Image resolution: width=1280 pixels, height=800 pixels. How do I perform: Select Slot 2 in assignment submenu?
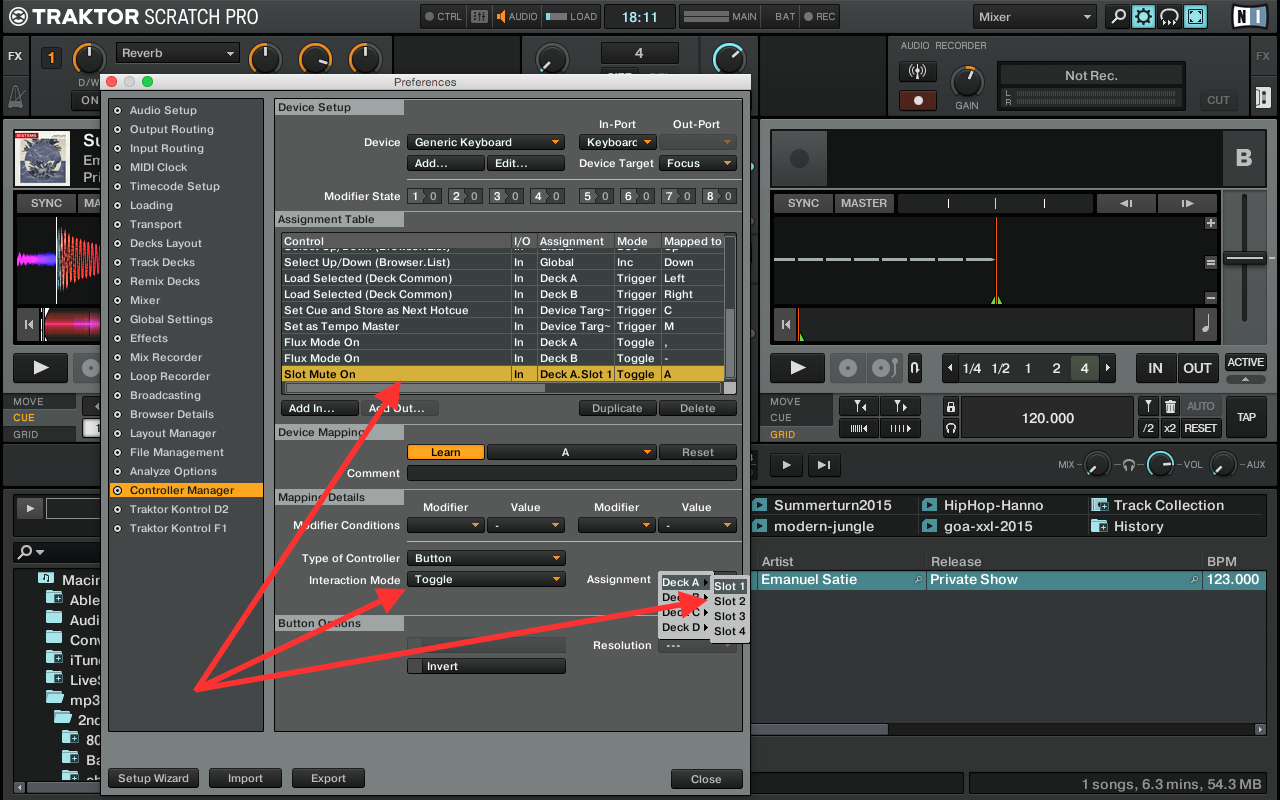click(x=729, y=601)
